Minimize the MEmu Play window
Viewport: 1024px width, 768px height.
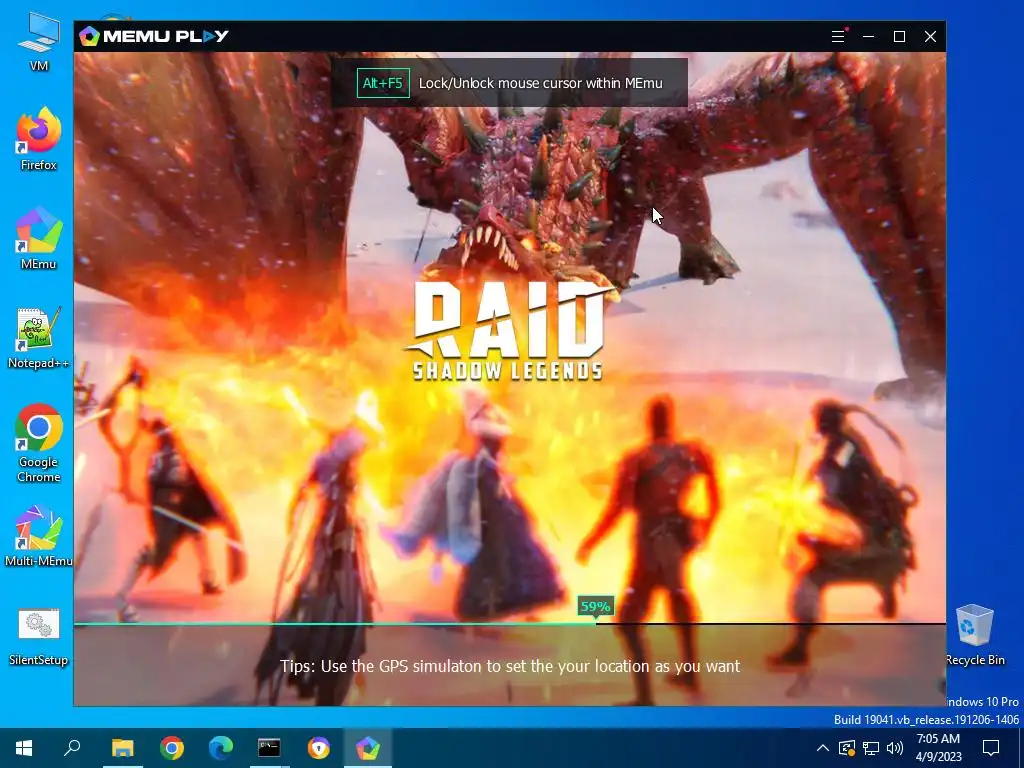(869, 37)
